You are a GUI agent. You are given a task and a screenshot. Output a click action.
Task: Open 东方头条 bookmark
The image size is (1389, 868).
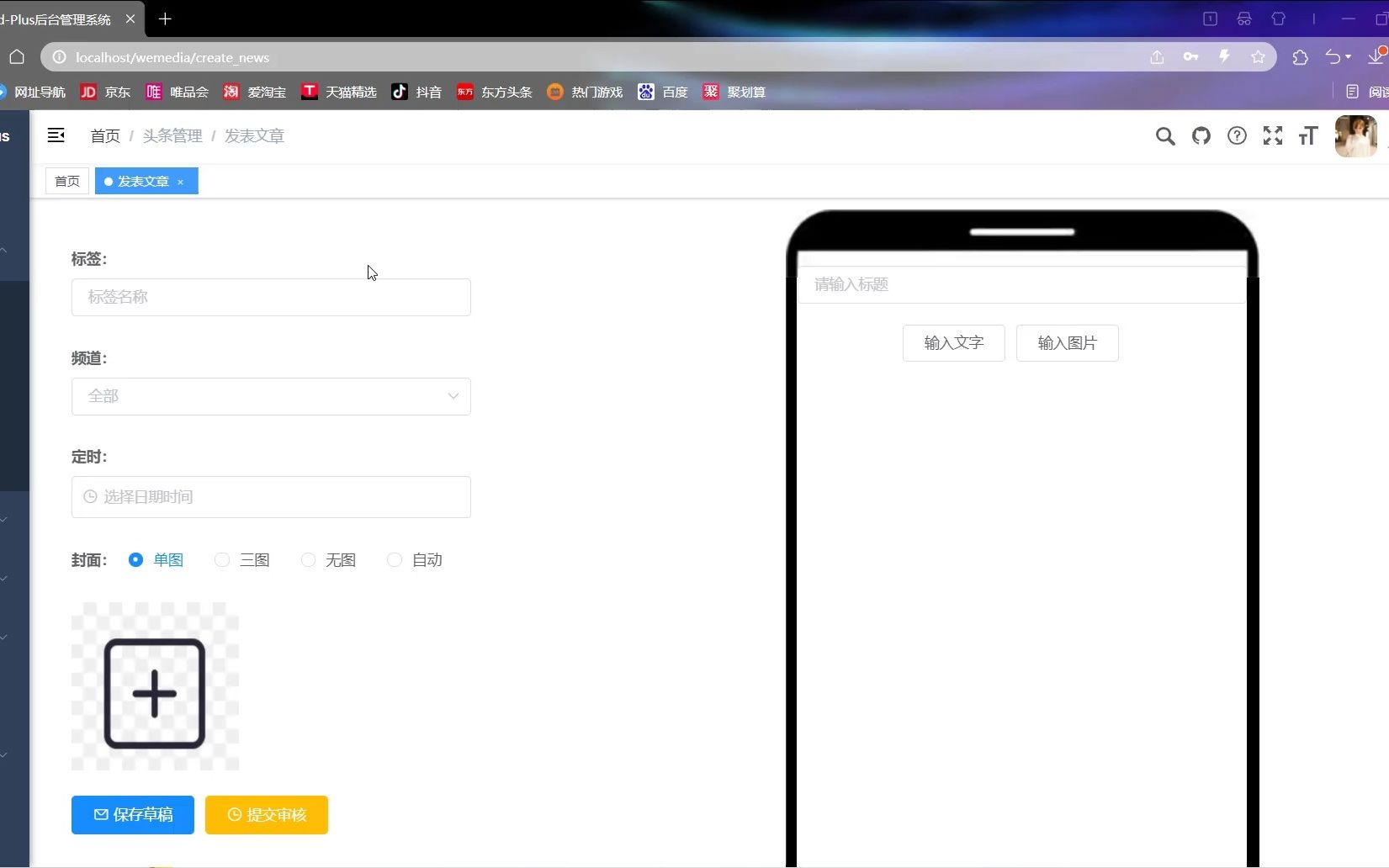[x=494, y=92]
